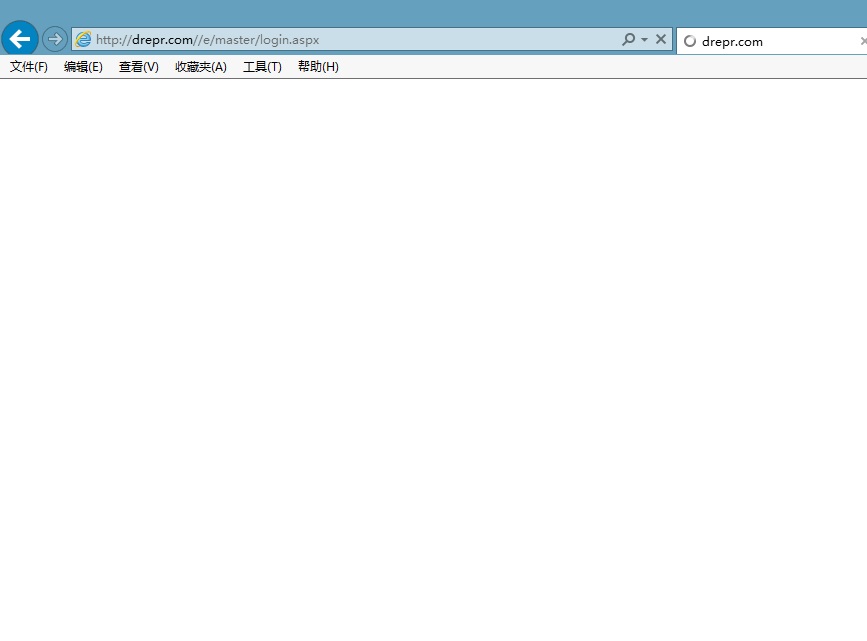Stop page loading with the X button

[661, 40]
